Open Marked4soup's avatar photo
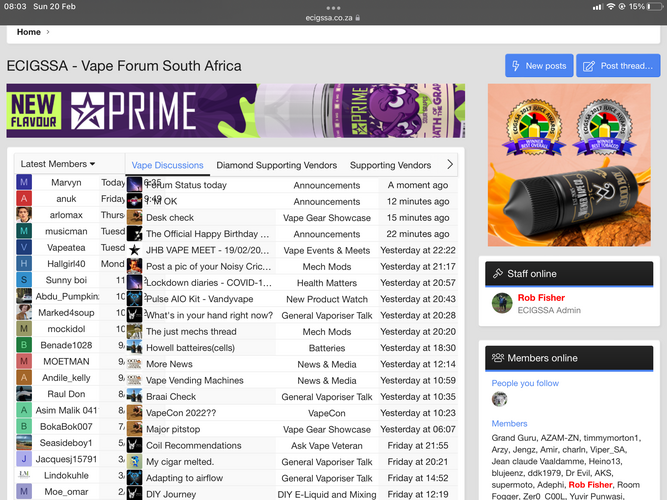 [24, 312]
